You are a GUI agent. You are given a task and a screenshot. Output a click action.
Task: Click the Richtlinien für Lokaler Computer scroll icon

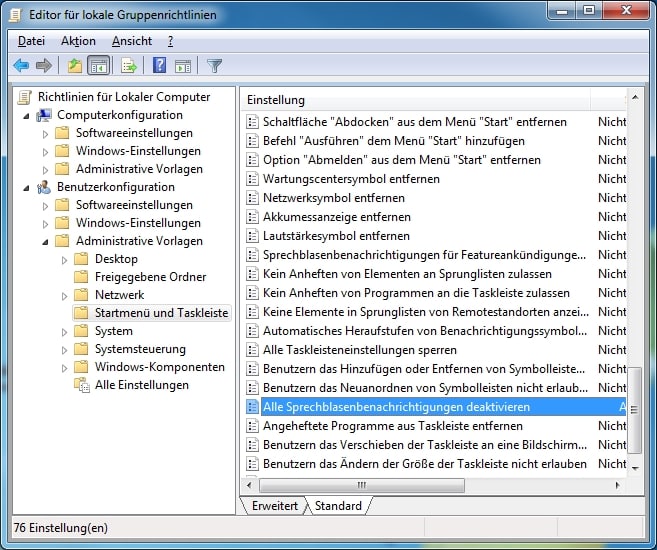24,97
